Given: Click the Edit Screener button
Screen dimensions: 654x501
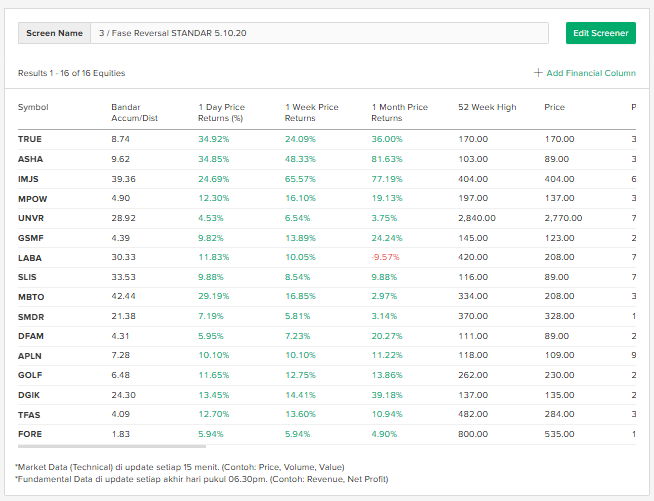Looking at the screenshot, I should coord(600,33).
